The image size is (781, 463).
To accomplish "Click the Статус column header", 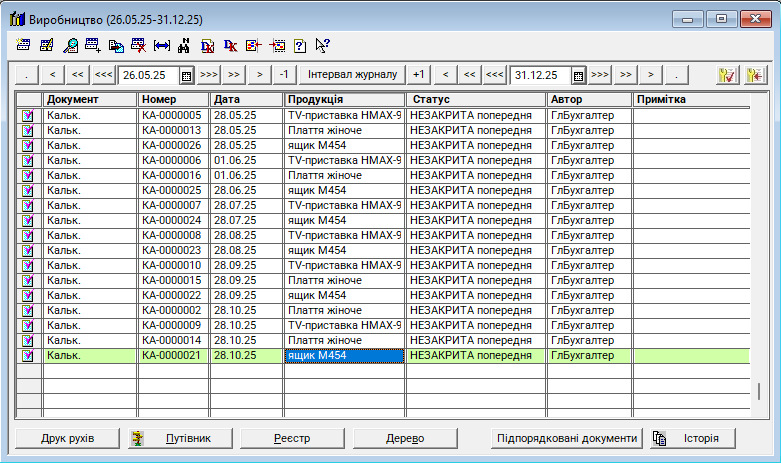I will tap(475, 100).
